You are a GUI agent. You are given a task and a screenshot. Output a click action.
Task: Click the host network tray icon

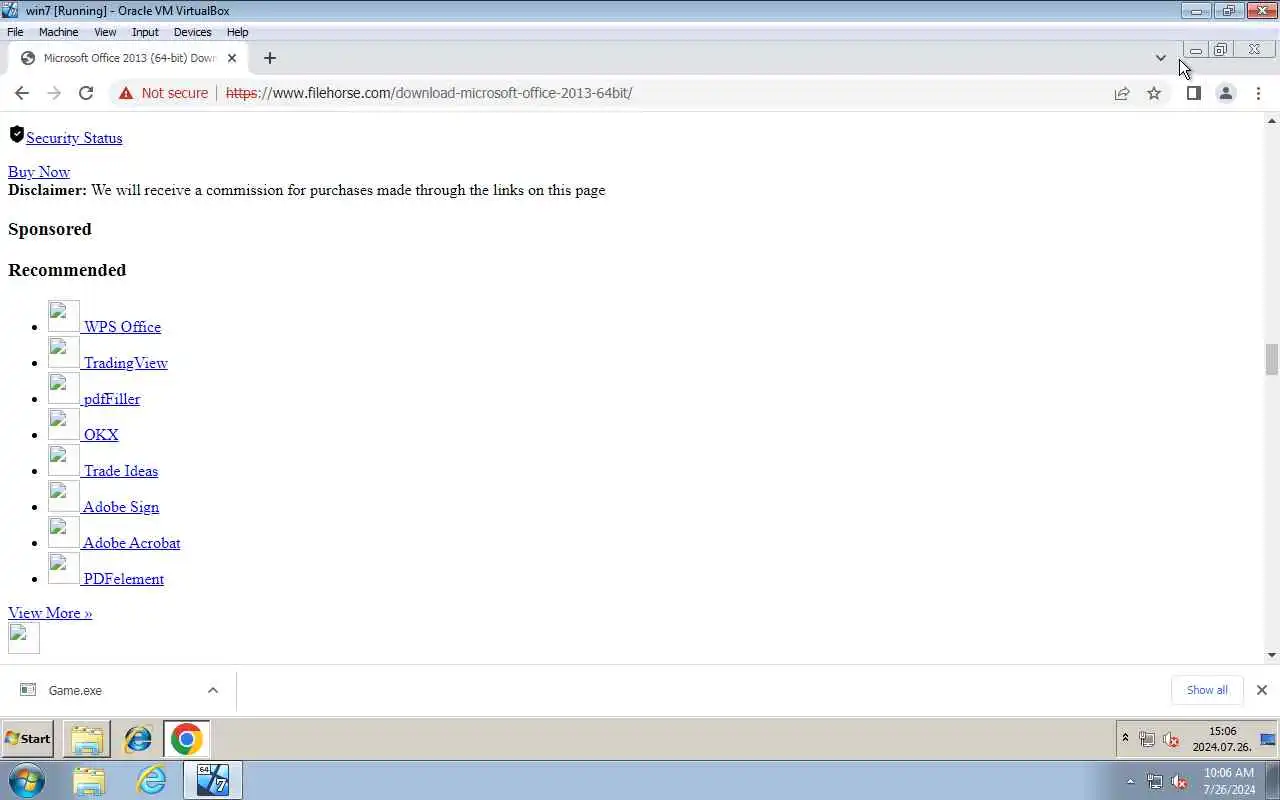tap(1155, 782)
